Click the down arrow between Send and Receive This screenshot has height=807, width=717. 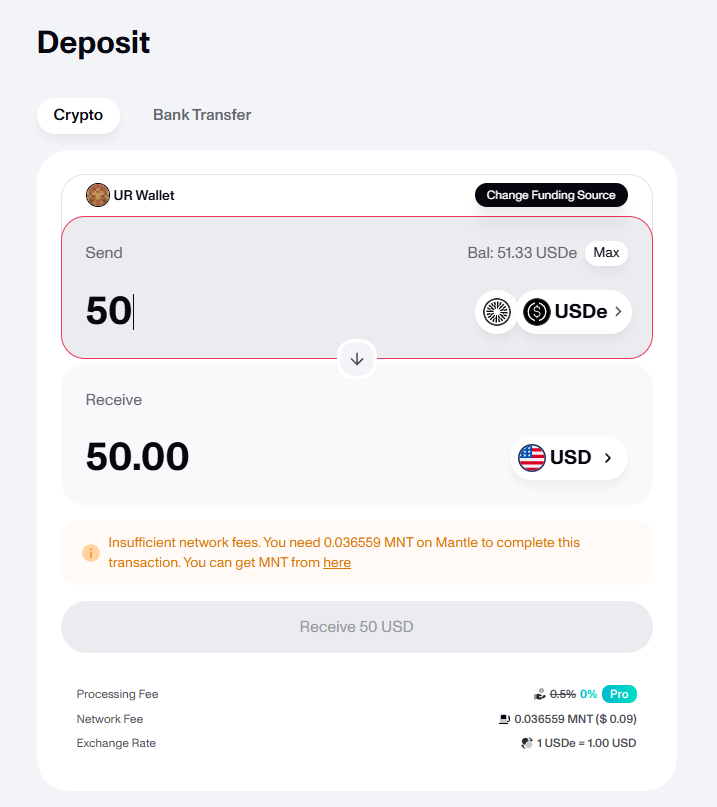(x=357, y=358)
